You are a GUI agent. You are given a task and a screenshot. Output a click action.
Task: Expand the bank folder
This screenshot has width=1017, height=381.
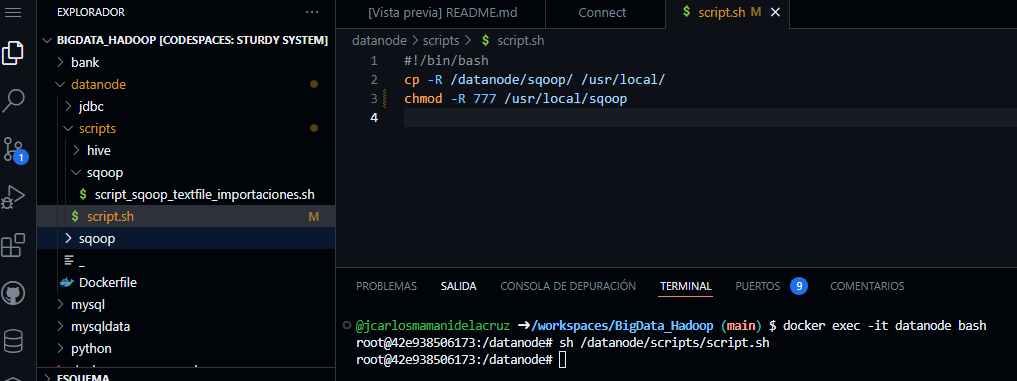click(60, 63)
